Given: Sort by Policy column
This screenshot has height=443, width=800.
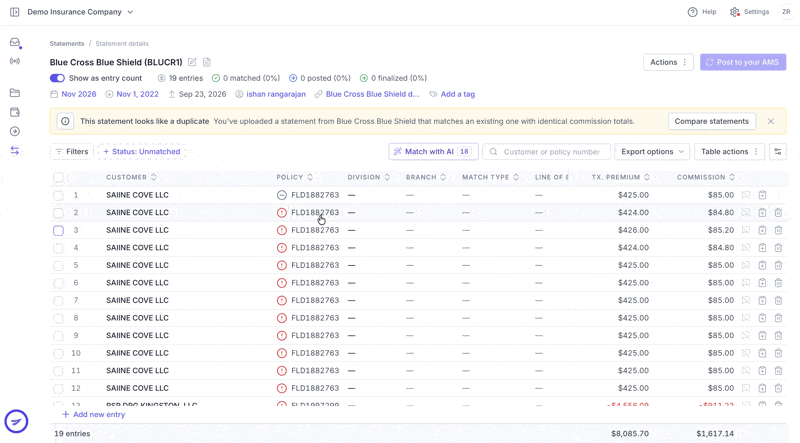Looking at the screenshot, I should point(294,177).
